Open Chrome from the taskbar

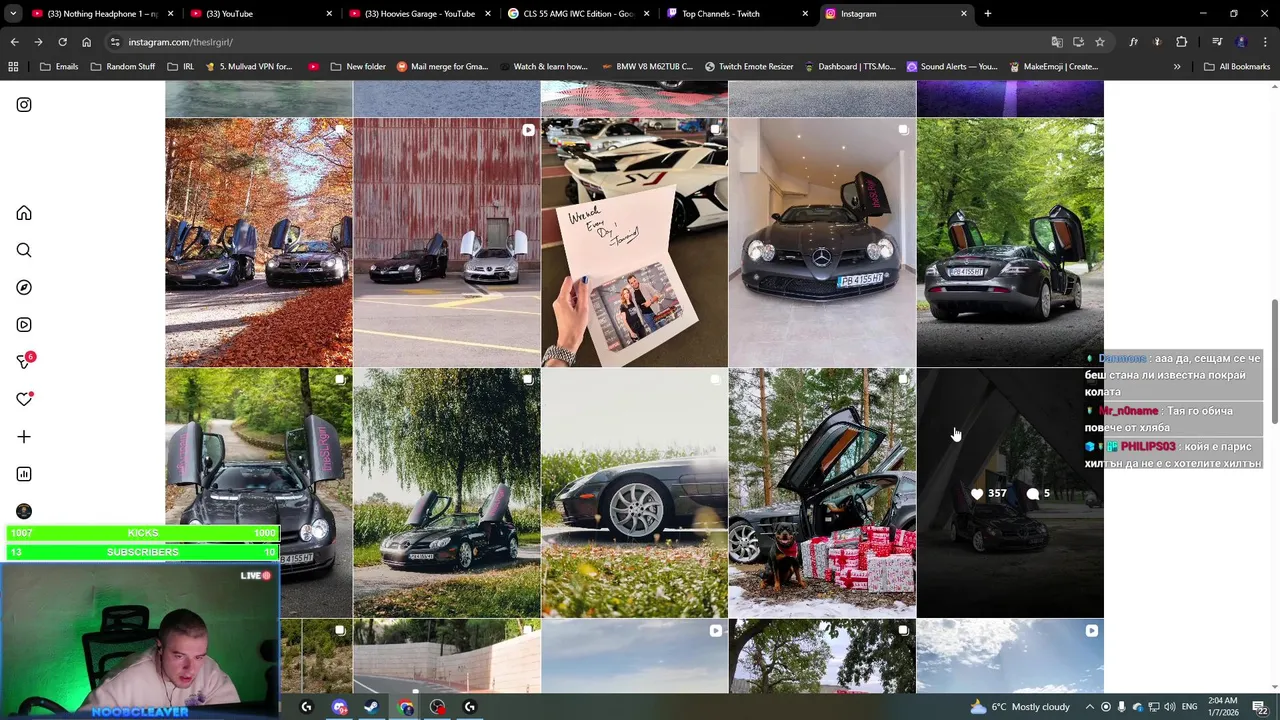(x=405, y=707)
